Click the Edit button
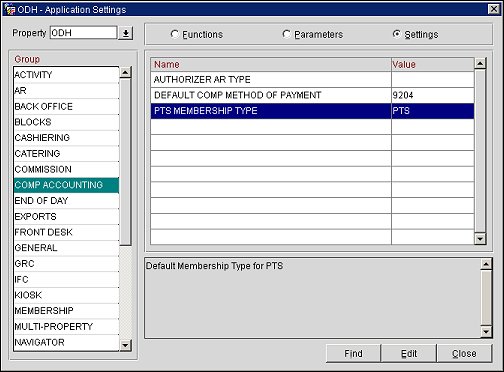Viewport: 504px width, 372px height. coord(409,353)
